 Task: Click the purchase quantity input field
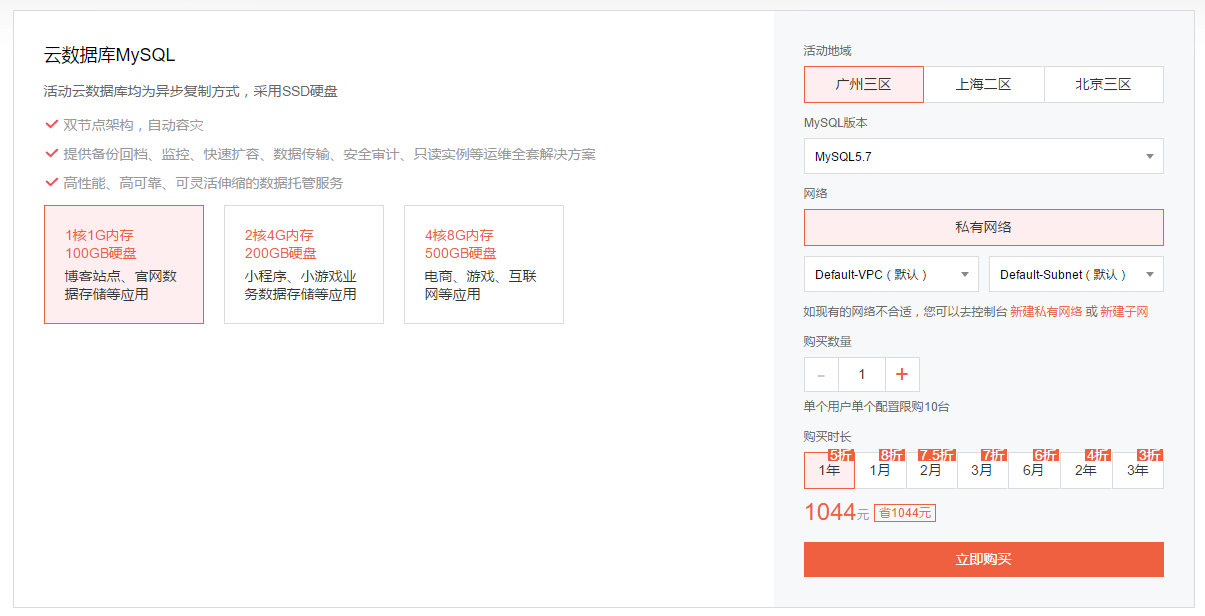(861, 374)
